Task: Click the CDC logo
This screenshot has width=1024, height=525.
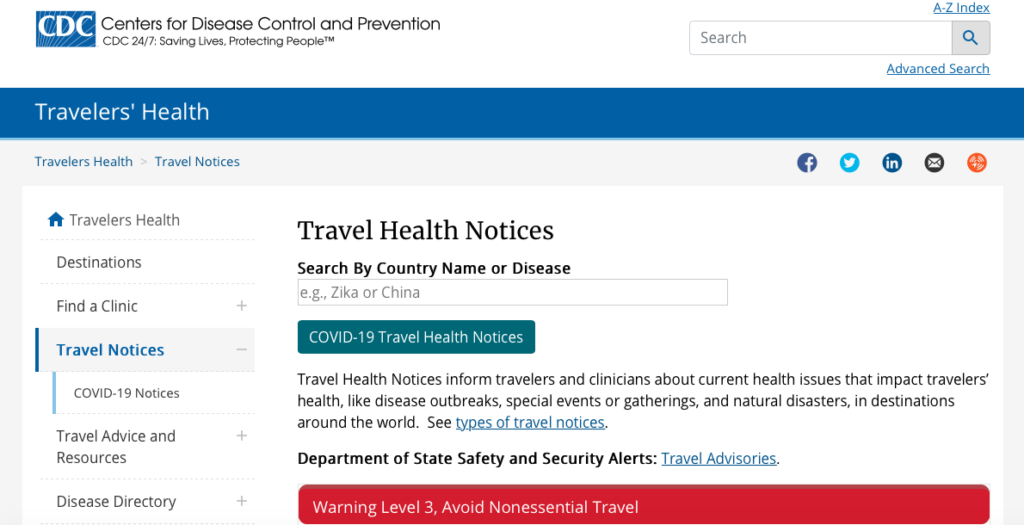Action: click(65, 29)
